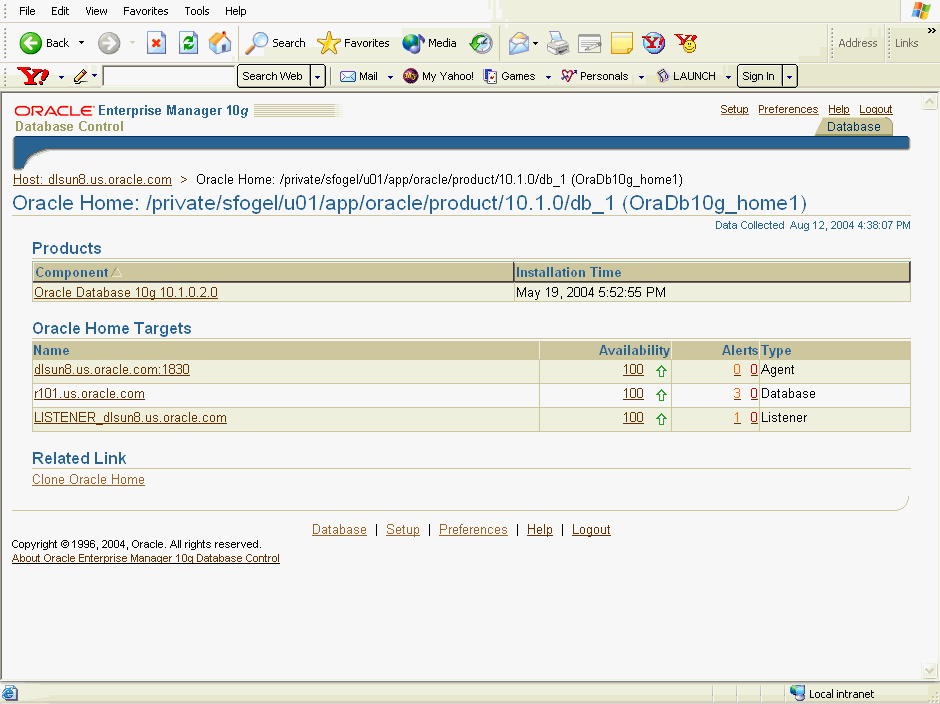Open the r101.us.oracle.com database target

tap(89, 394)
